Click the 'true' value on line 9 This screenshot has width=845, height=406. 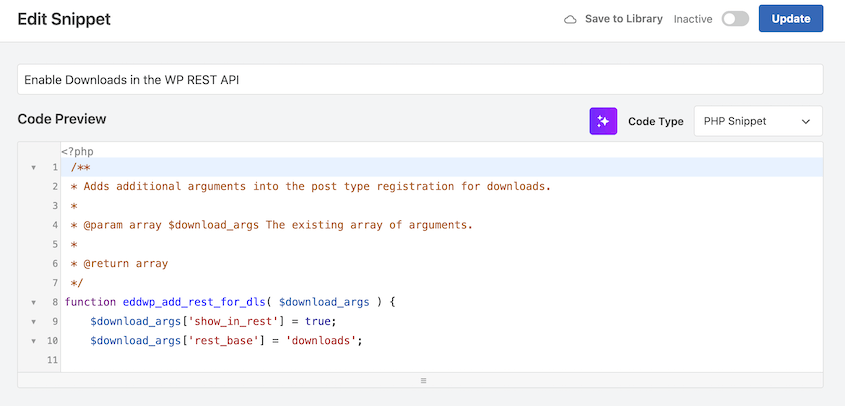(x=317, y=321)
